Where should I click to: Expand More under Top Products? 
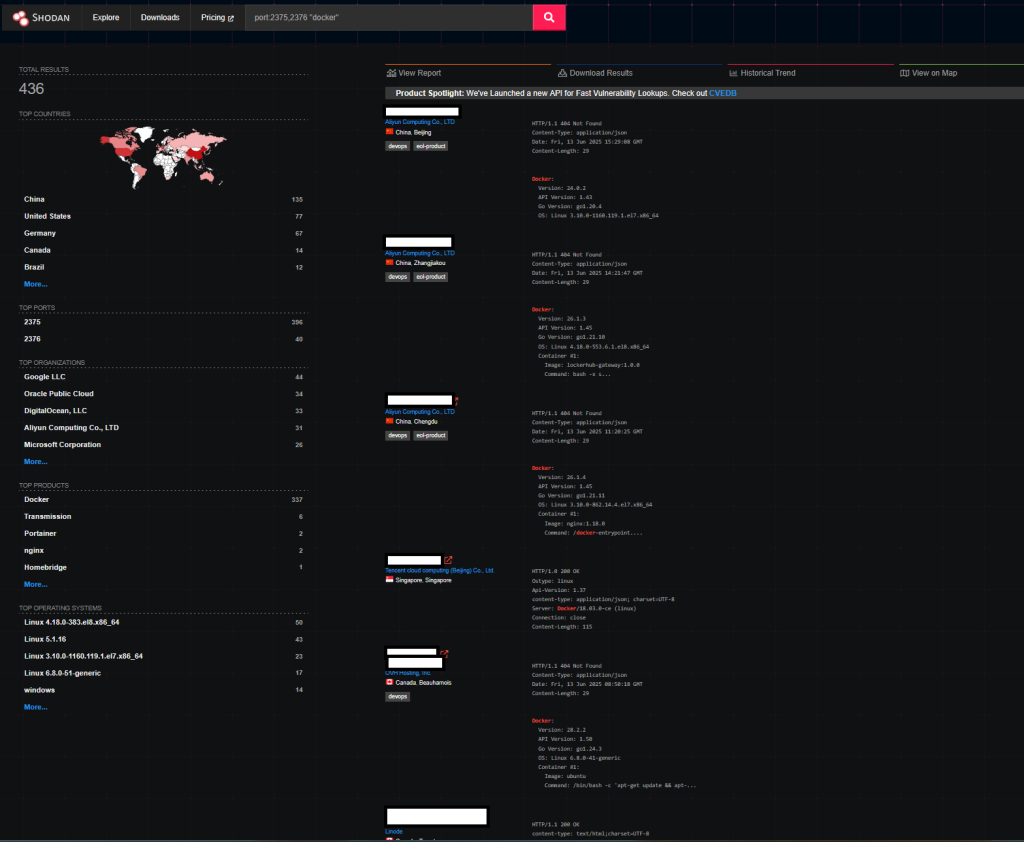[35, 585]
